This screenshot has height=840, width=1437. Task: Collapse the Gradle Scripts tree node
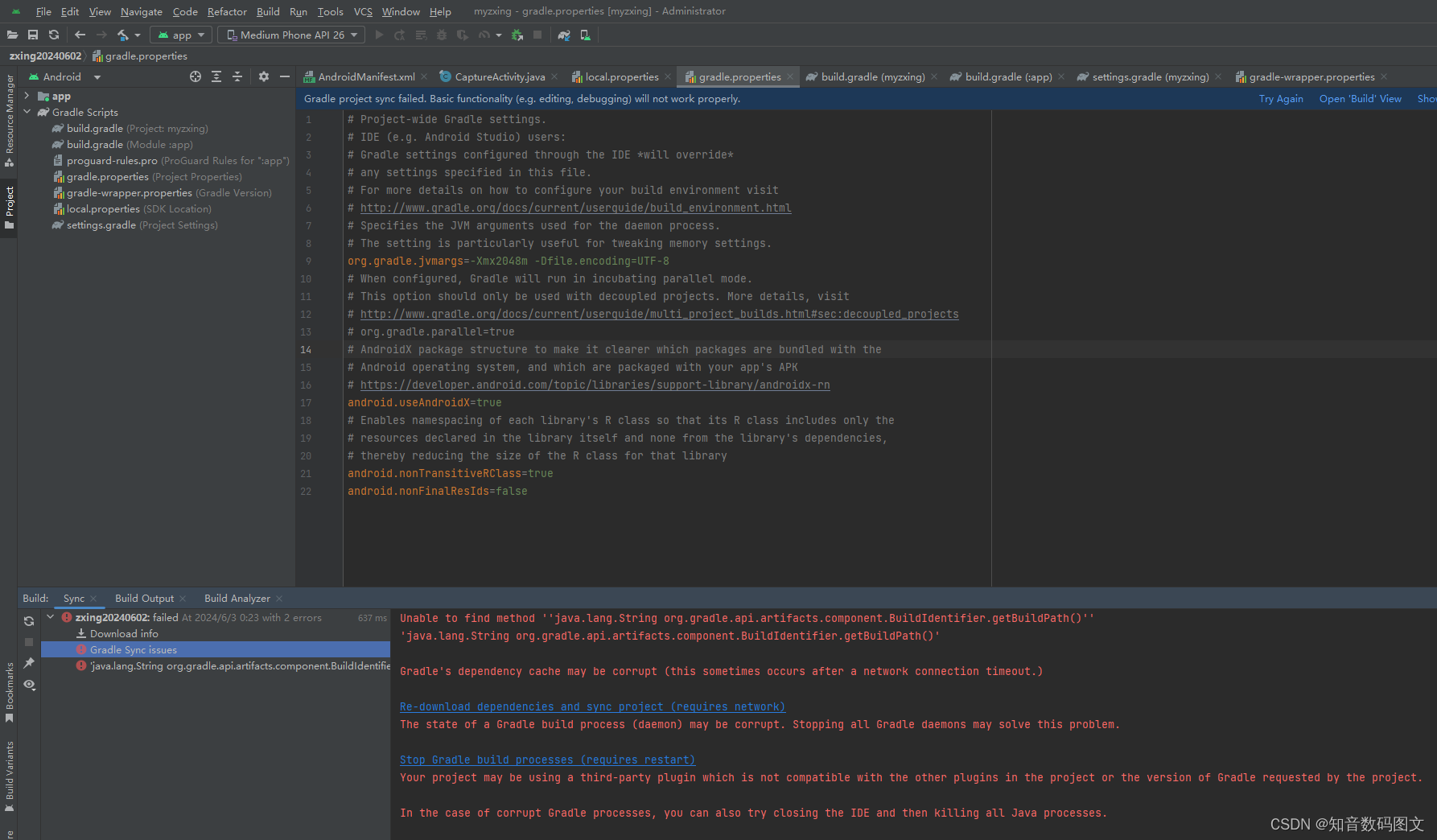tap(27, 112)
